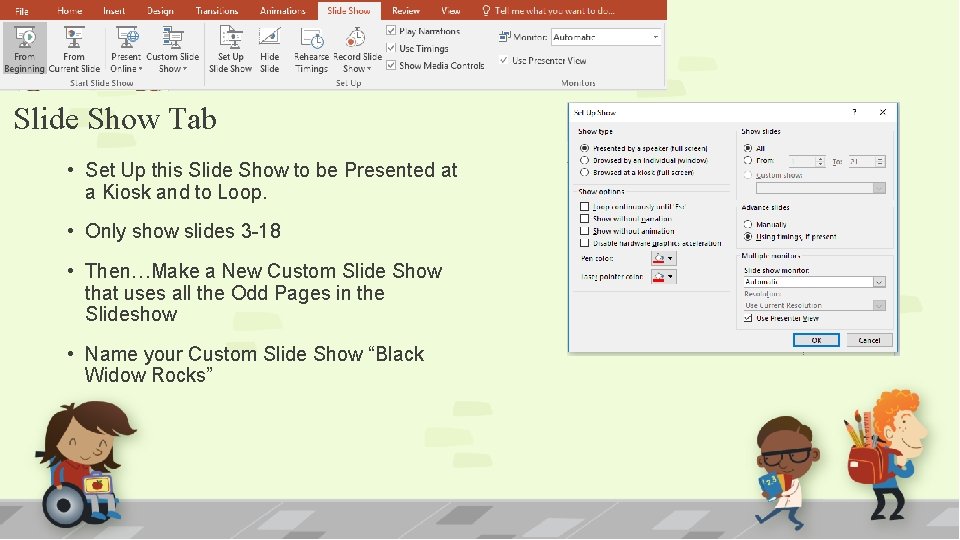The width and height of the screenshot is (960, 540).
Task: Toggle Use Timings checkbox
Action: tap(391, 48)
